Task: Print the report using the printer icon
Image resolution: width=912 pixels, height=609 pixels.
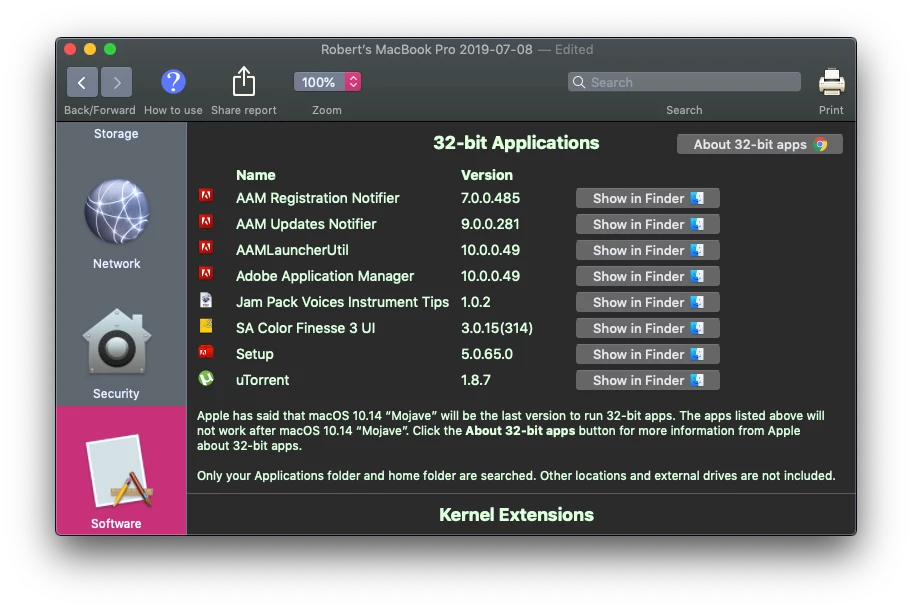Action: click(x=831, y=81)
